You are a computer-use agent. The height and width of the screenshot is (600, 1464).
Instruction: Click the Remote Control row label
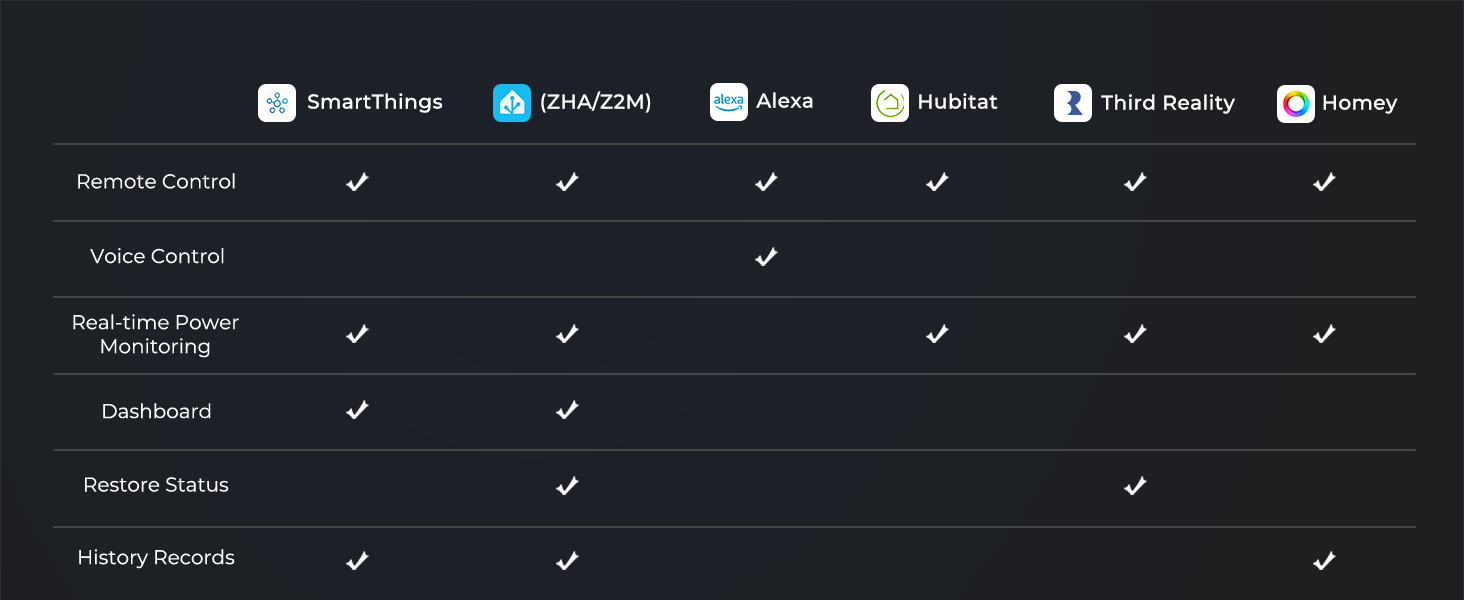click(156, 182)
